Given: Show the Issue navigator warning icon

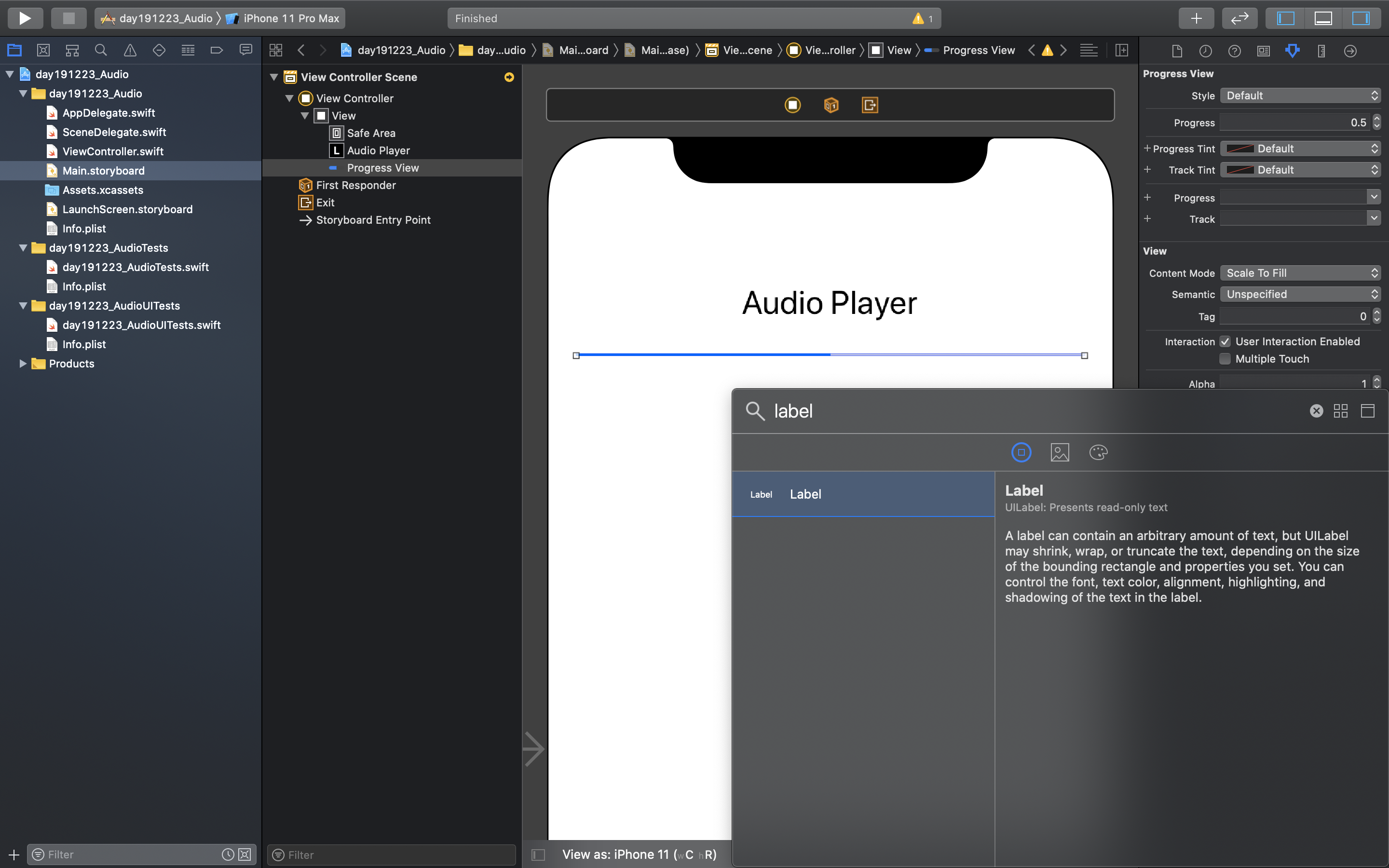Looking at the screenshot, I should pyautogui.click(x=130, y=51).
